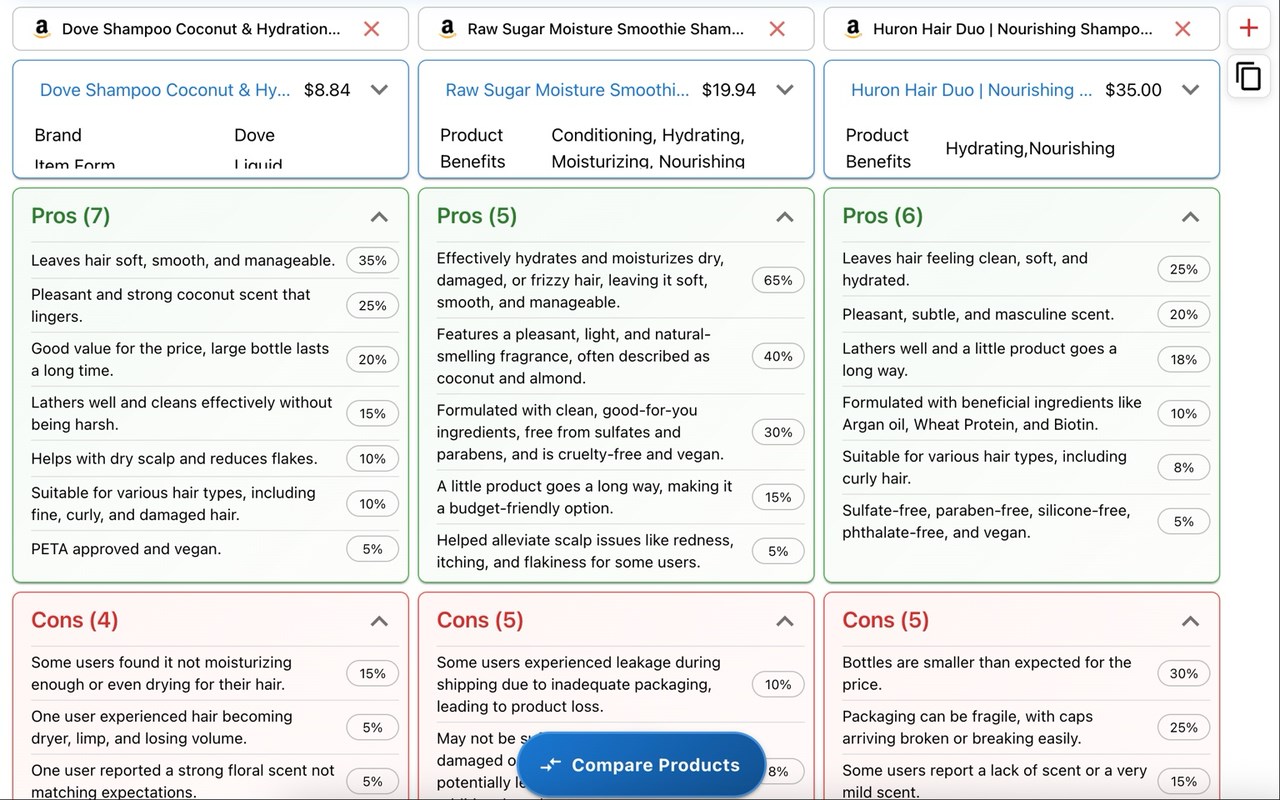Screen dimensions: 1280x800
Task: Expand the Dove Shampoo $8.84 details dropdown
Action: click(x=379, y=90)
